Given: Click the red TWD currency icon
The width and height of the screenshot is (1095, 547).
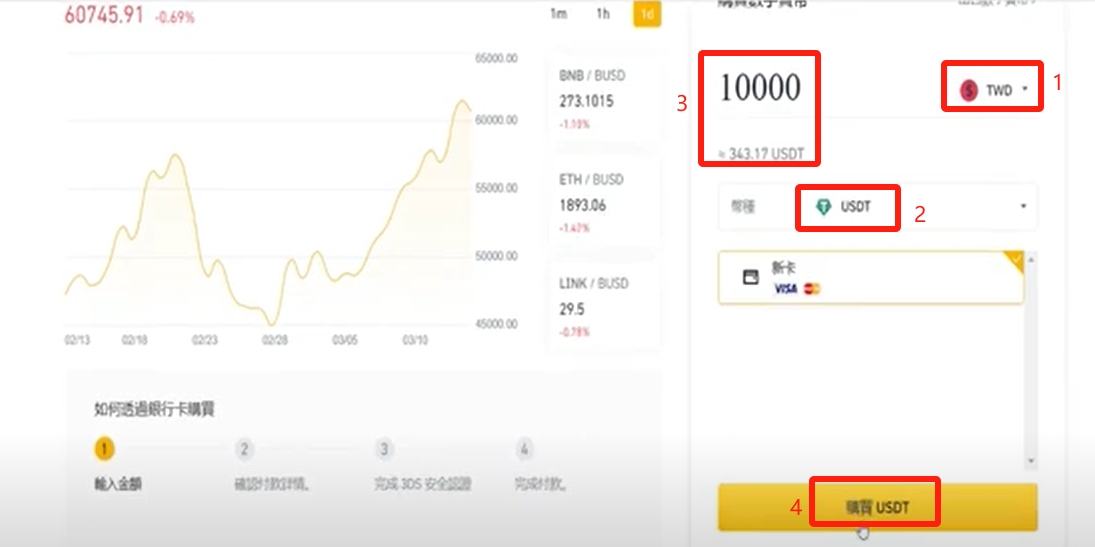Looking at the screenshot, I should click(969, 89).
